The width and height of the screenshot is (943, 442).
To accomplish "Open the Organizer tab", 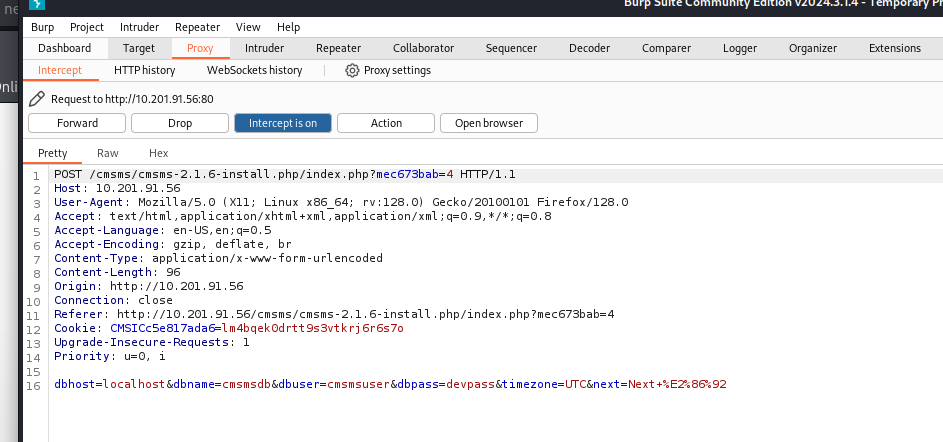I will tap(812, 48).
